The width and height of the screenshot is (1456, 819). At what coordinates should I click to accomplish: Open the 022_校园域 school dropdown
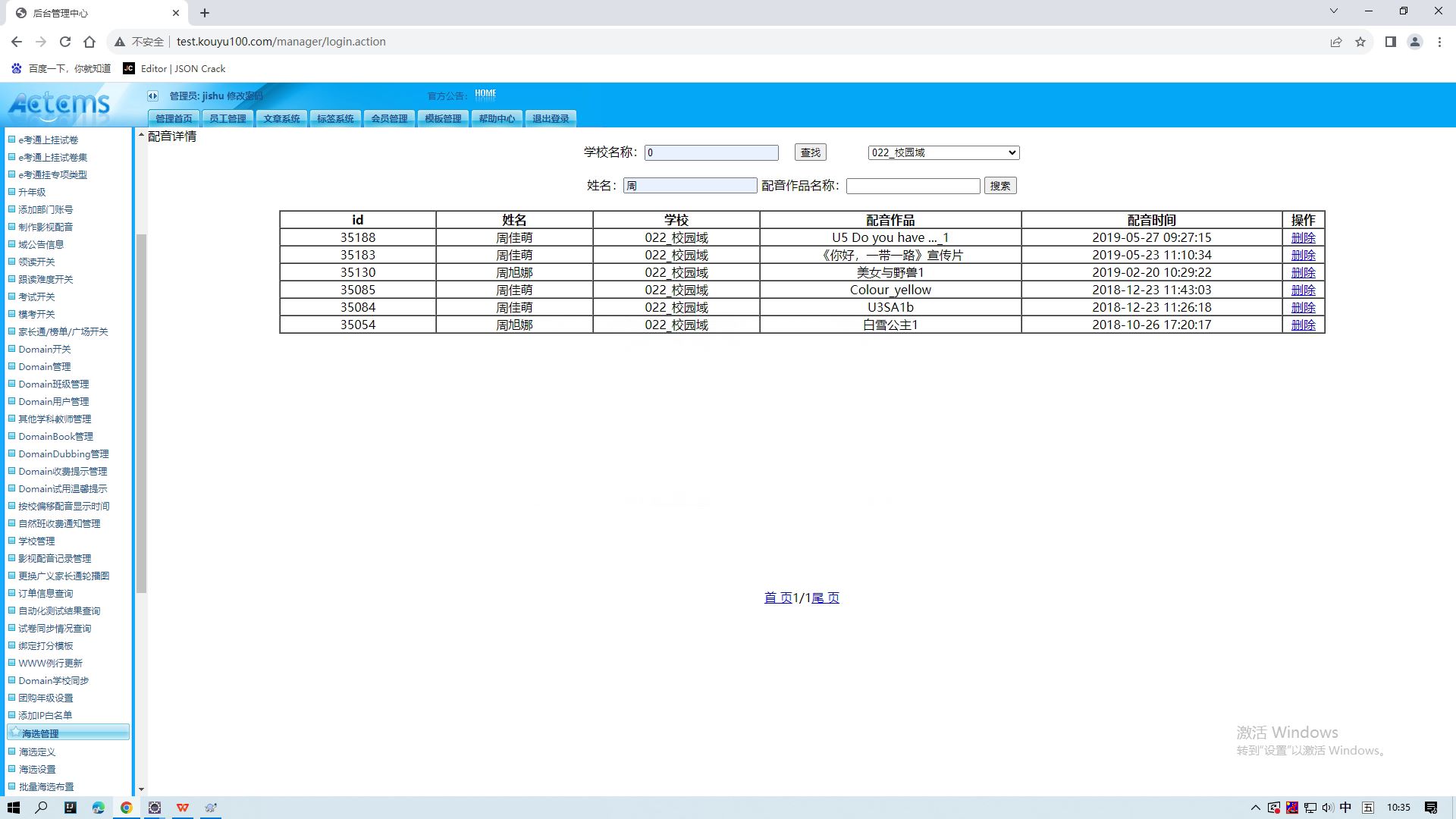pyautogui.click(x=943, y=152)
